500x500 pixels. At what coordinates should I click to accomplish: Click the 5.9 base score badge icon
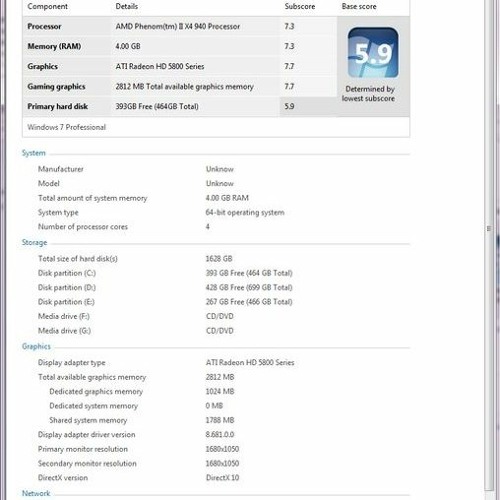pos(373,53)
